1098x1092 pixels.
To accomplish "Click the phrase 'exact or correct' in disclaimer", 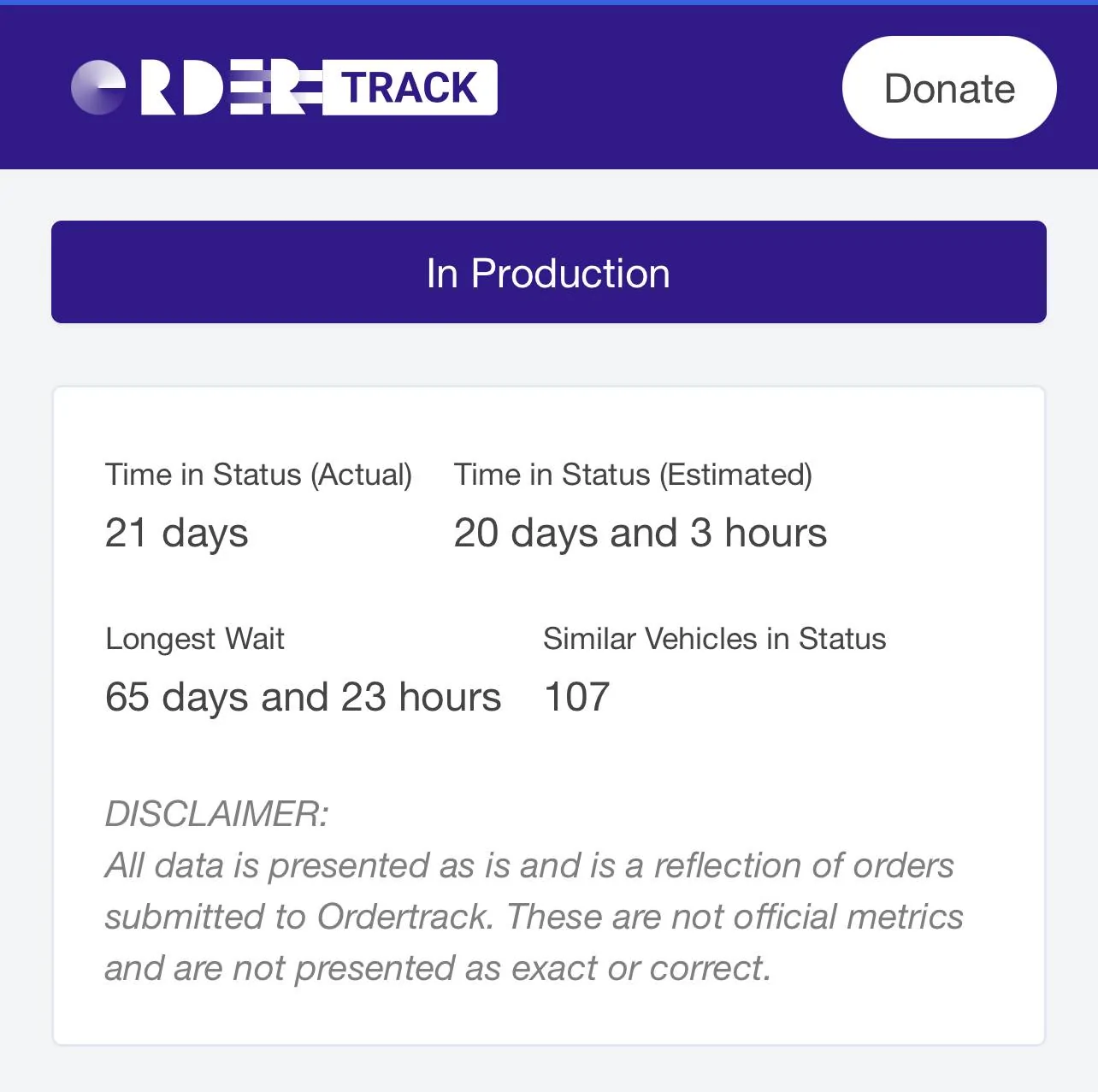I will pos(640,968).
